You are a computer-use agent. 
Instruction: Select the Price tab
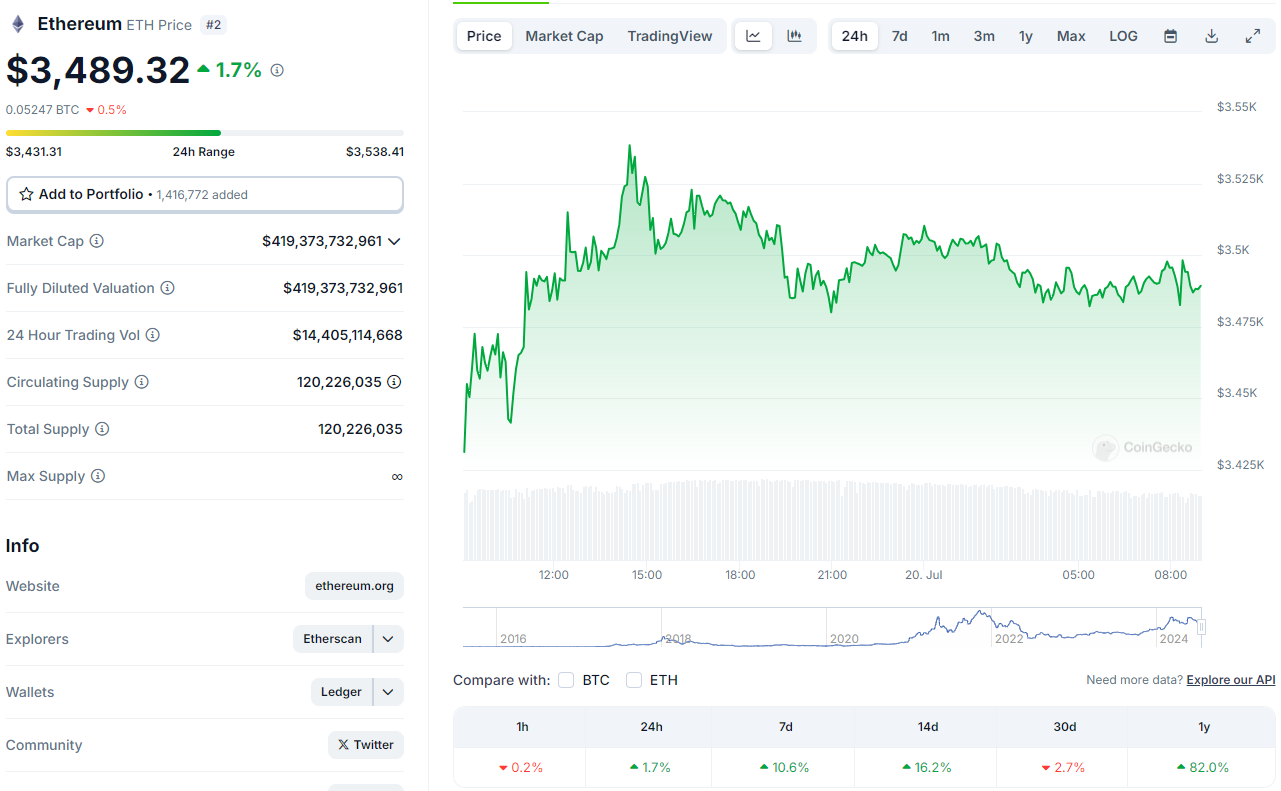coord(484,36)
